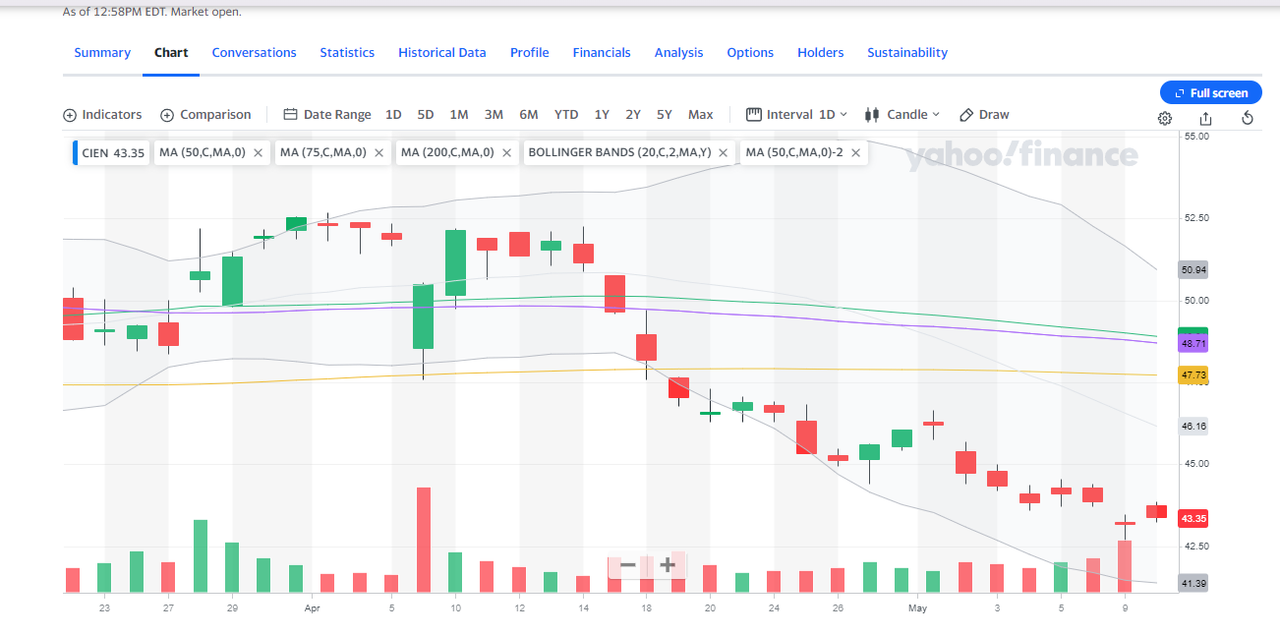The image size is (1280, 631).
Task: Click the tall red volume bar near April 8
Action: 423,540
